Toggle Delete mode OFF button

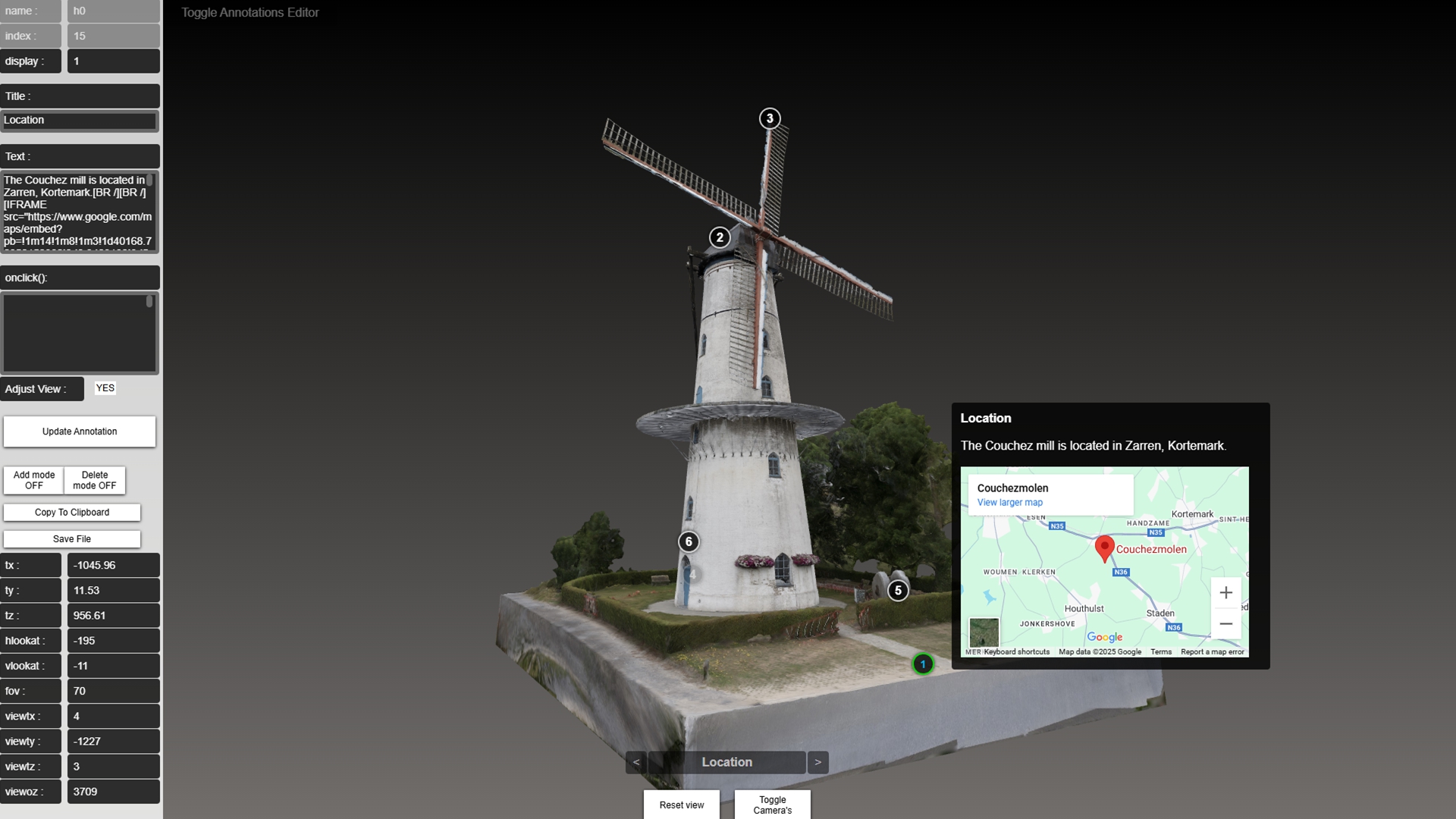95,480
